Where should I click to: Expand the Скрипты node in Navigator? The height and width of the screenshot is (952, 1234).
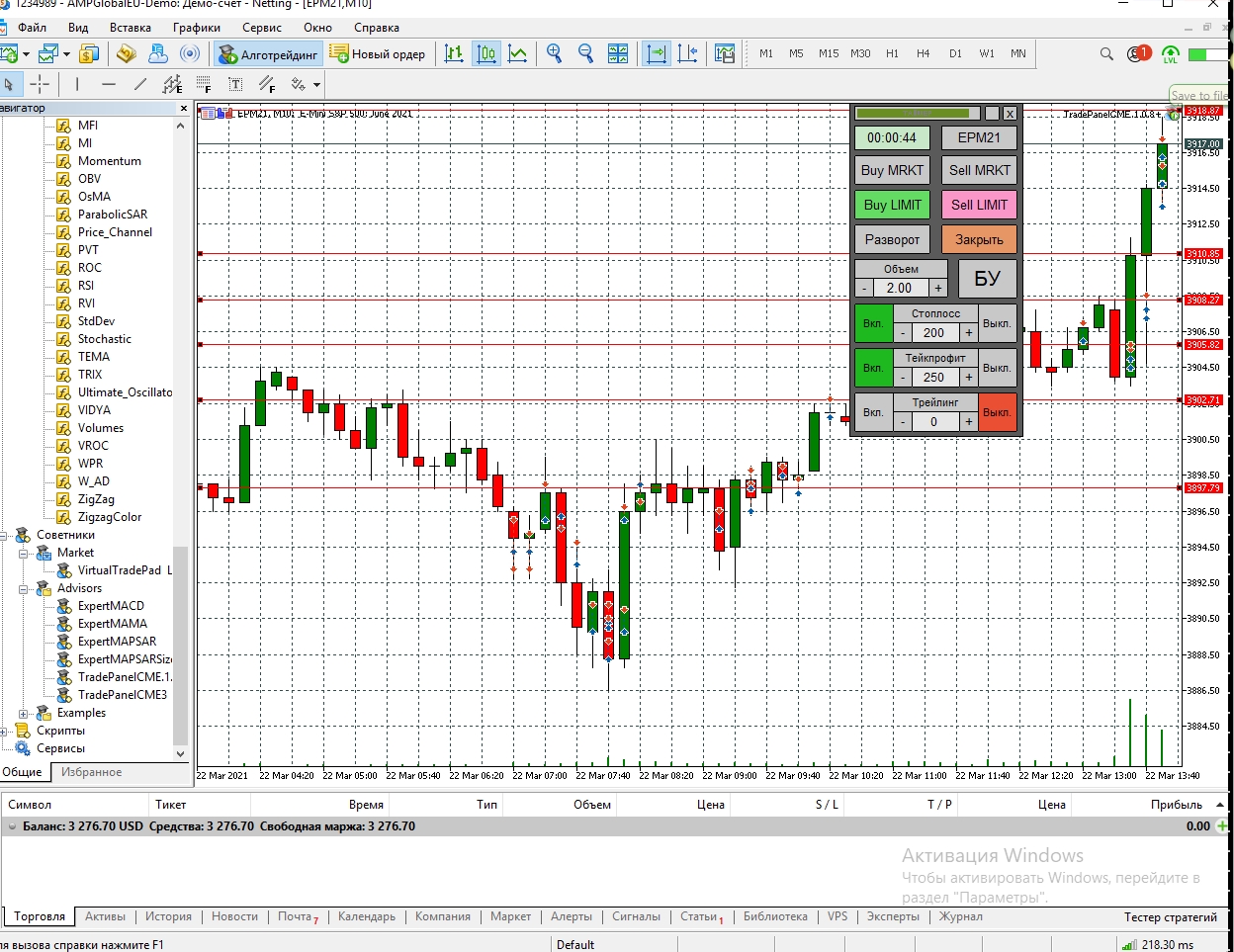click(4, 731)
